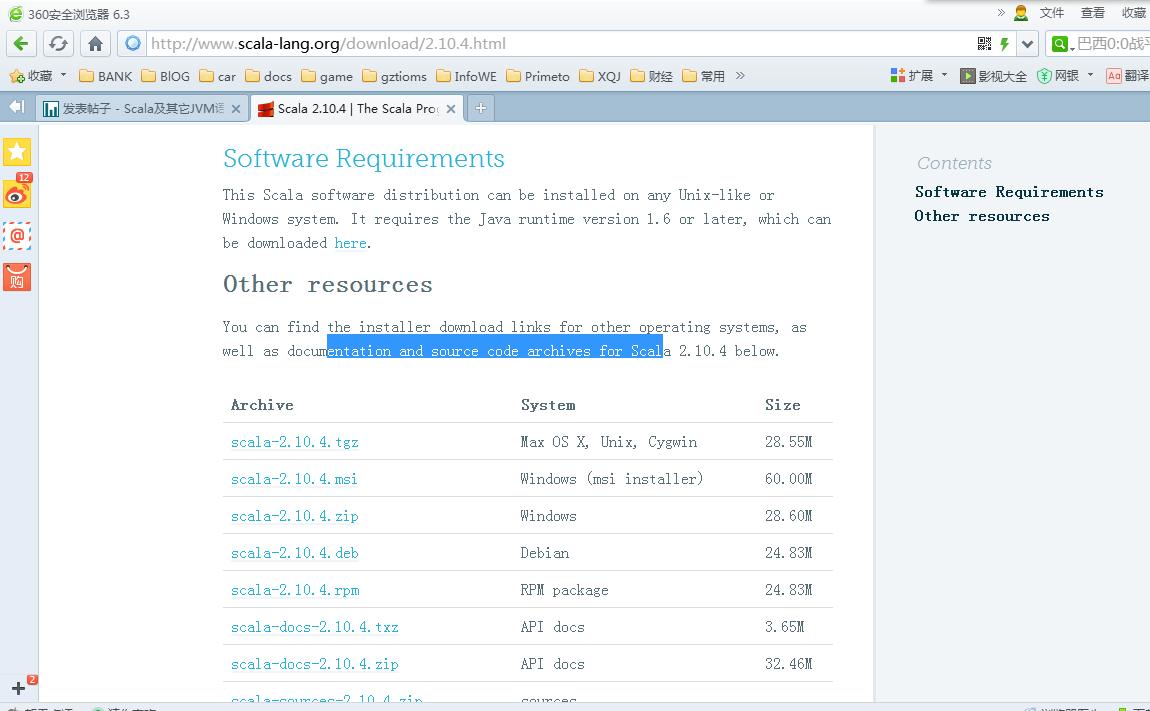This screenshot has width=1150, height=711.
Task: Expand the 收藏 bookmarks dropdown arrow
Action: 64,75
